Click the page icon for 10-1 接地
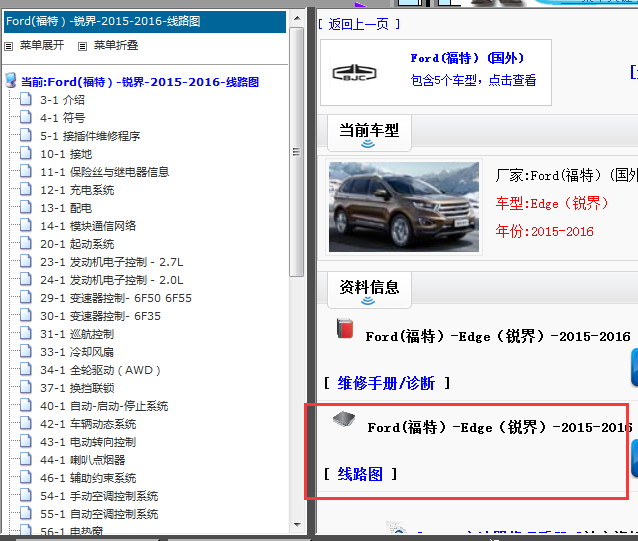The image size is (638, 541). pyautogui.click(x=26, y=154)
